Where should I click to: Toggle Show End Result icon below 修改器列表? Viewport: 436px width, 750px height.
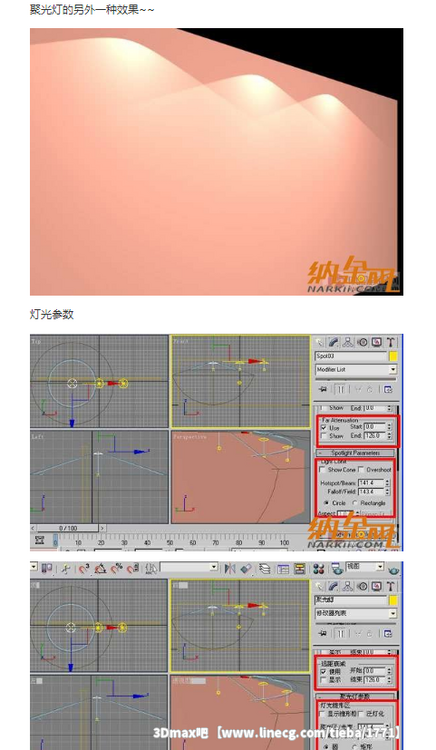pyautogui.click(x=341, y=633)
